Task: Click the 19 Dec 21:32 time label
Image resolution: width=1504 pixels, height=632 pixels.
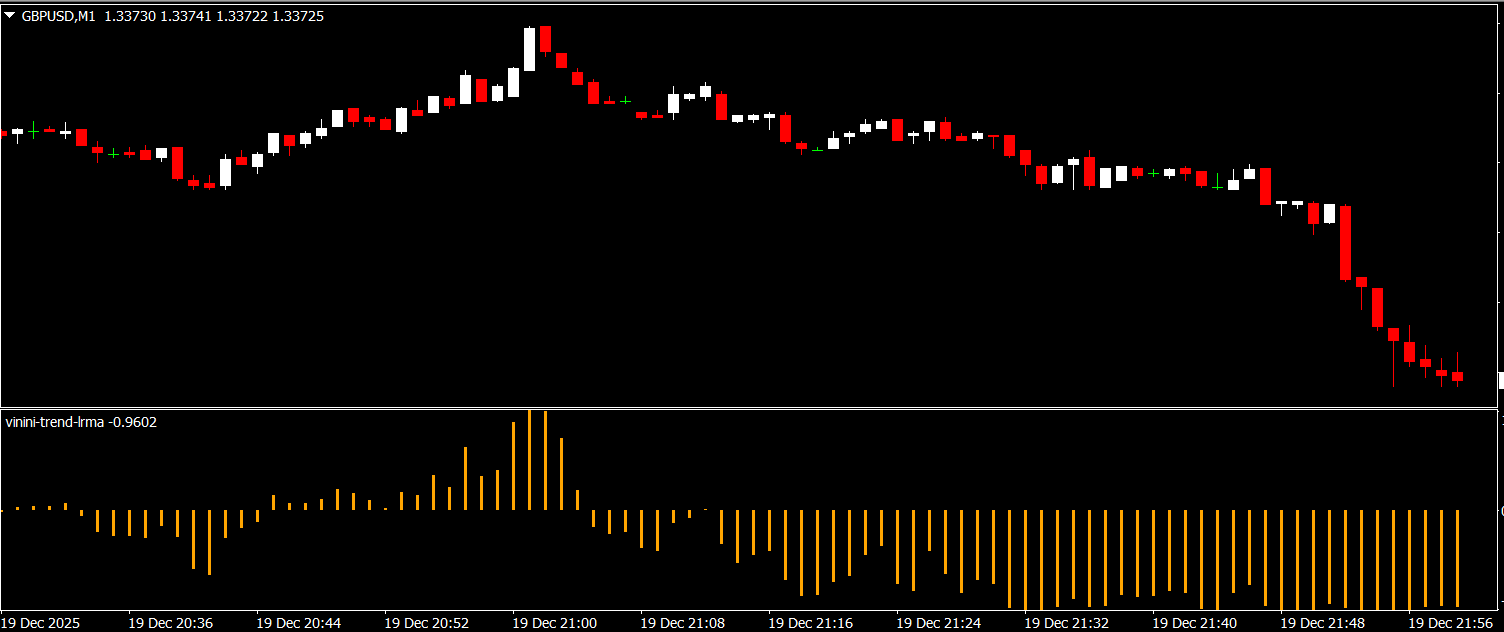Action: pos(1066,622)
